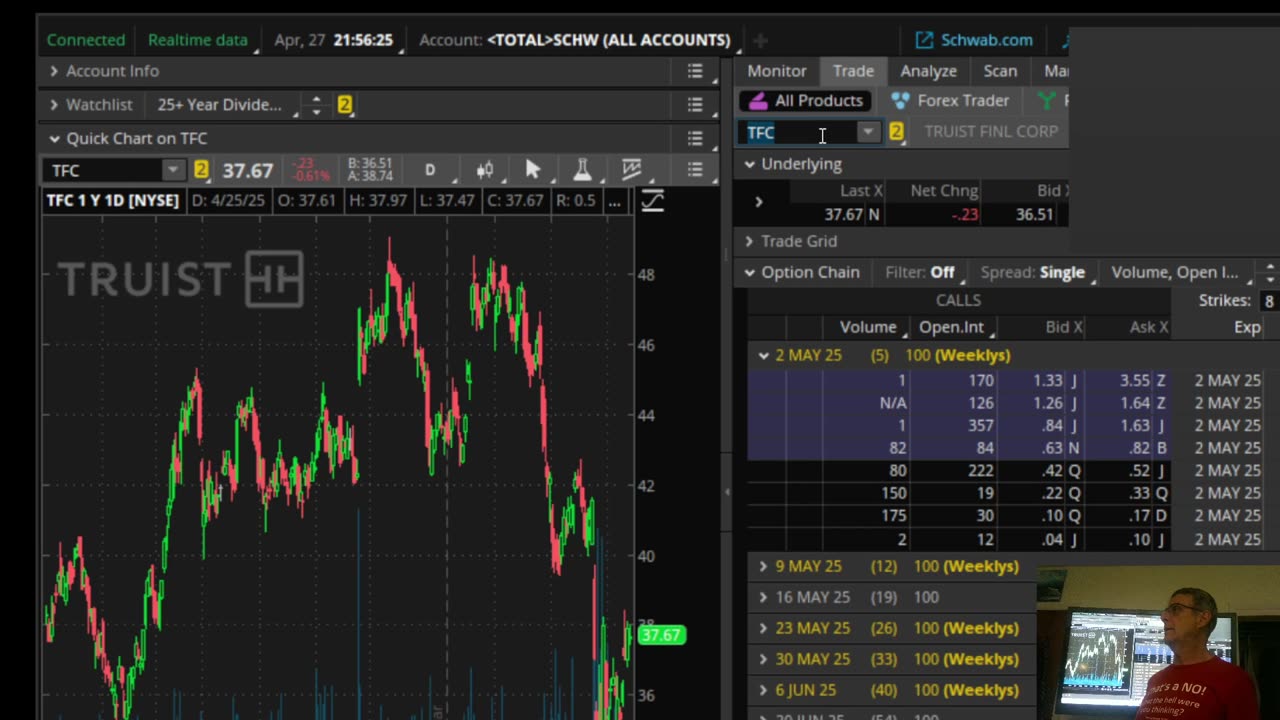Viewport: 1280px width, 720px height.
Task: Expand the 23 MAY 25 expiration
Action: pyautogui.click(x=763, y=628)
